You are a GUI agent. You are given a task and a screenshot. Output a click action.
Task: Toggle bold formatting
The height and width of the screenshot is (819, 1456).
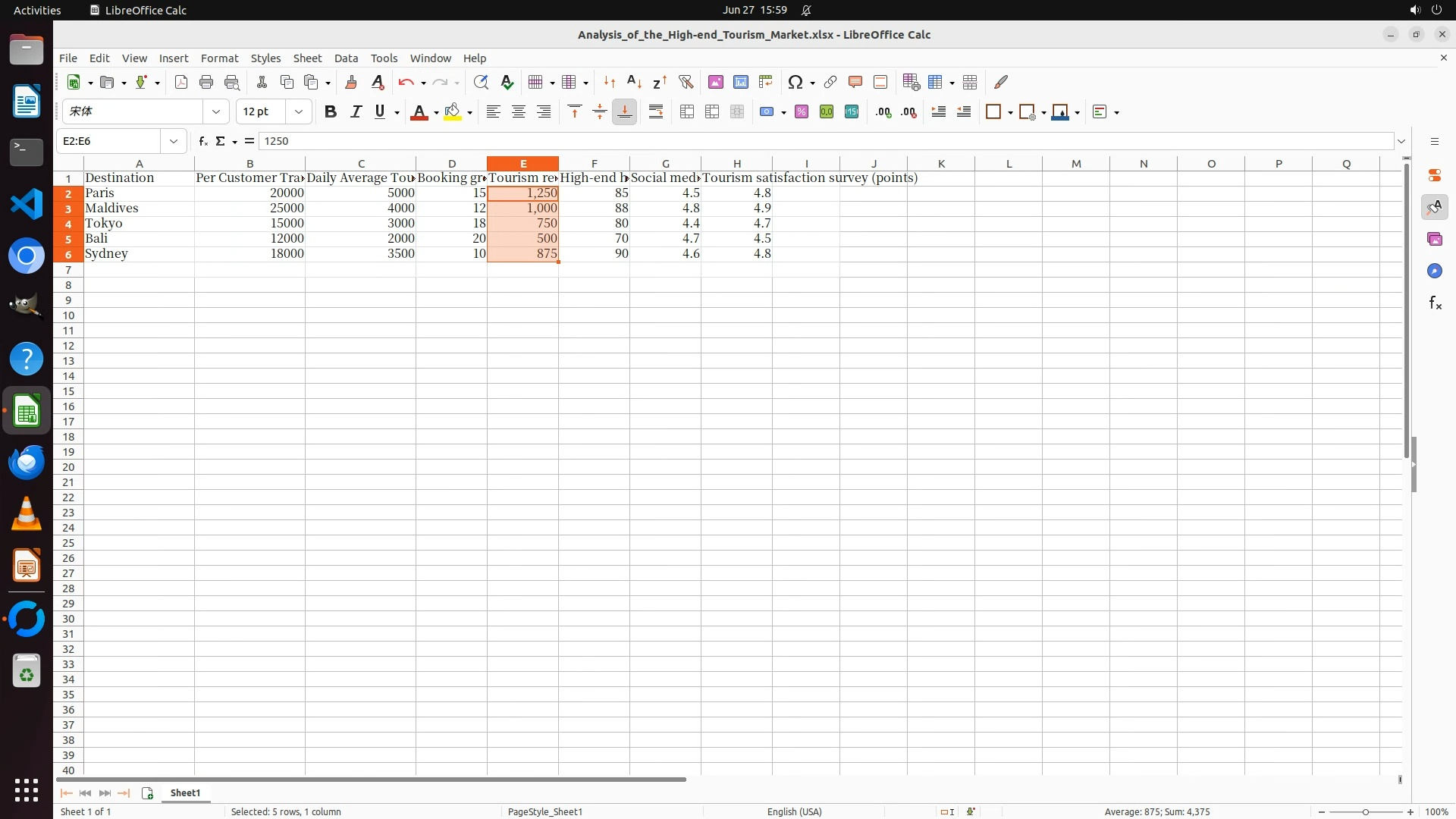tap(330, 112)
